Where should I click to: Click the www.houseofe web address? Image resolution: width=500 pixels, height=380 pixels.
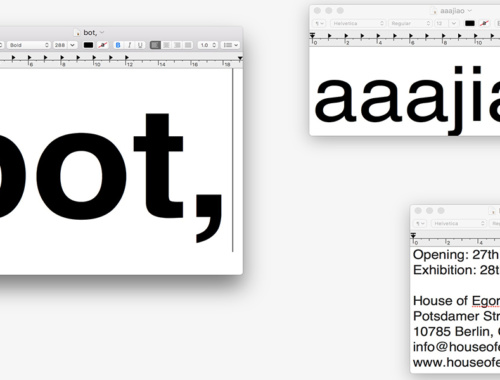456,362
